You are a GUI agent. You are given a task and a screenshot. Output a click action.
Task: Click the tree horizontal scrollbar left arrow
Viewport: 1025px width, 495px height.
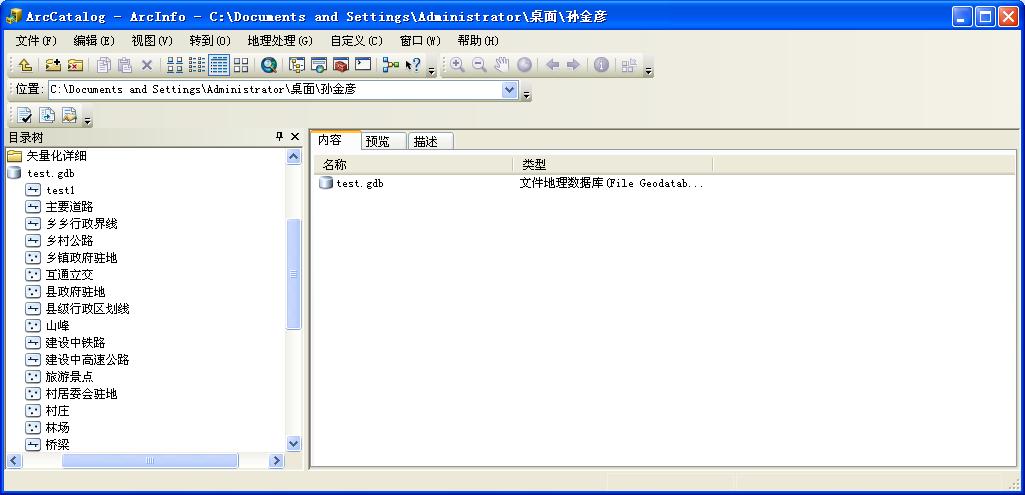click(14, 460)
